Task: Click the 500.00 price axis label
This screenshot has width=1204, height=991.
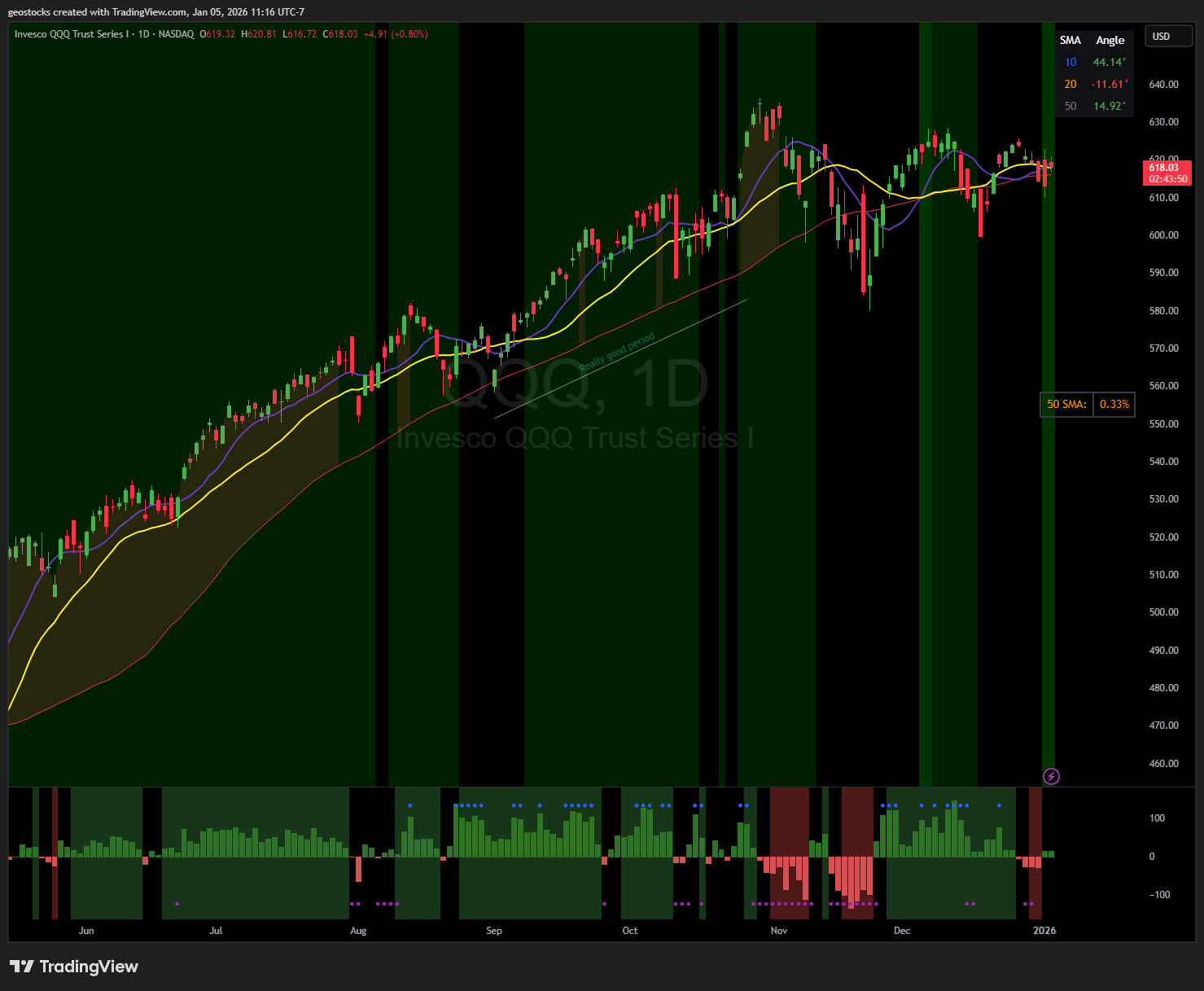Action: tap(1163, 612)
